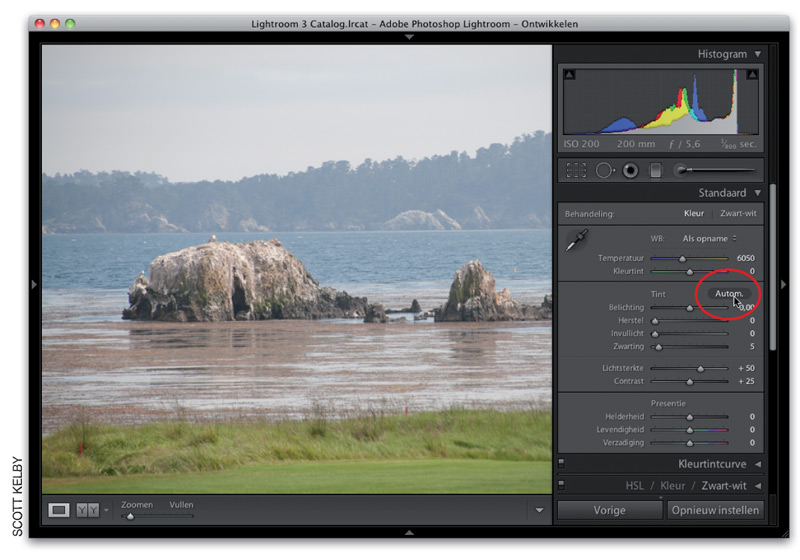Select HSL tab in panel header
Image resolution: width=800 pixels, height=560 pixels.
coord(634,486)
